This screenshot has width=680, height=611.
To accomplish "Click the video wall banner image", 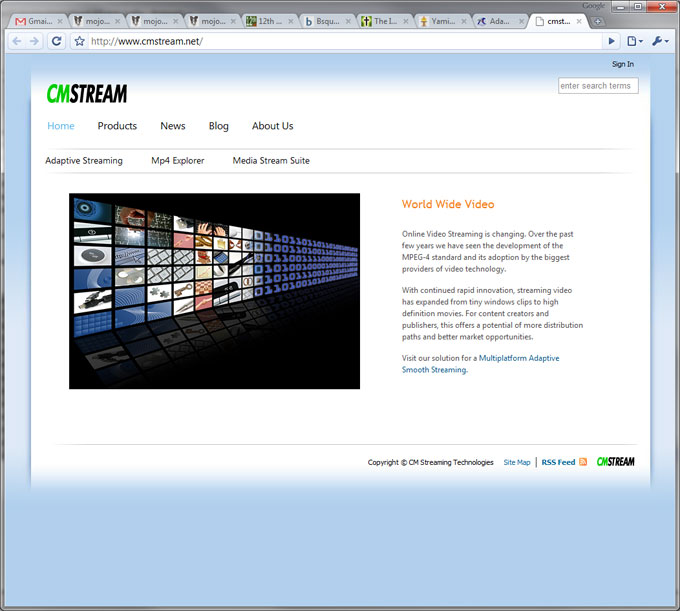I will pyautogui.click(x=214, y=291).
